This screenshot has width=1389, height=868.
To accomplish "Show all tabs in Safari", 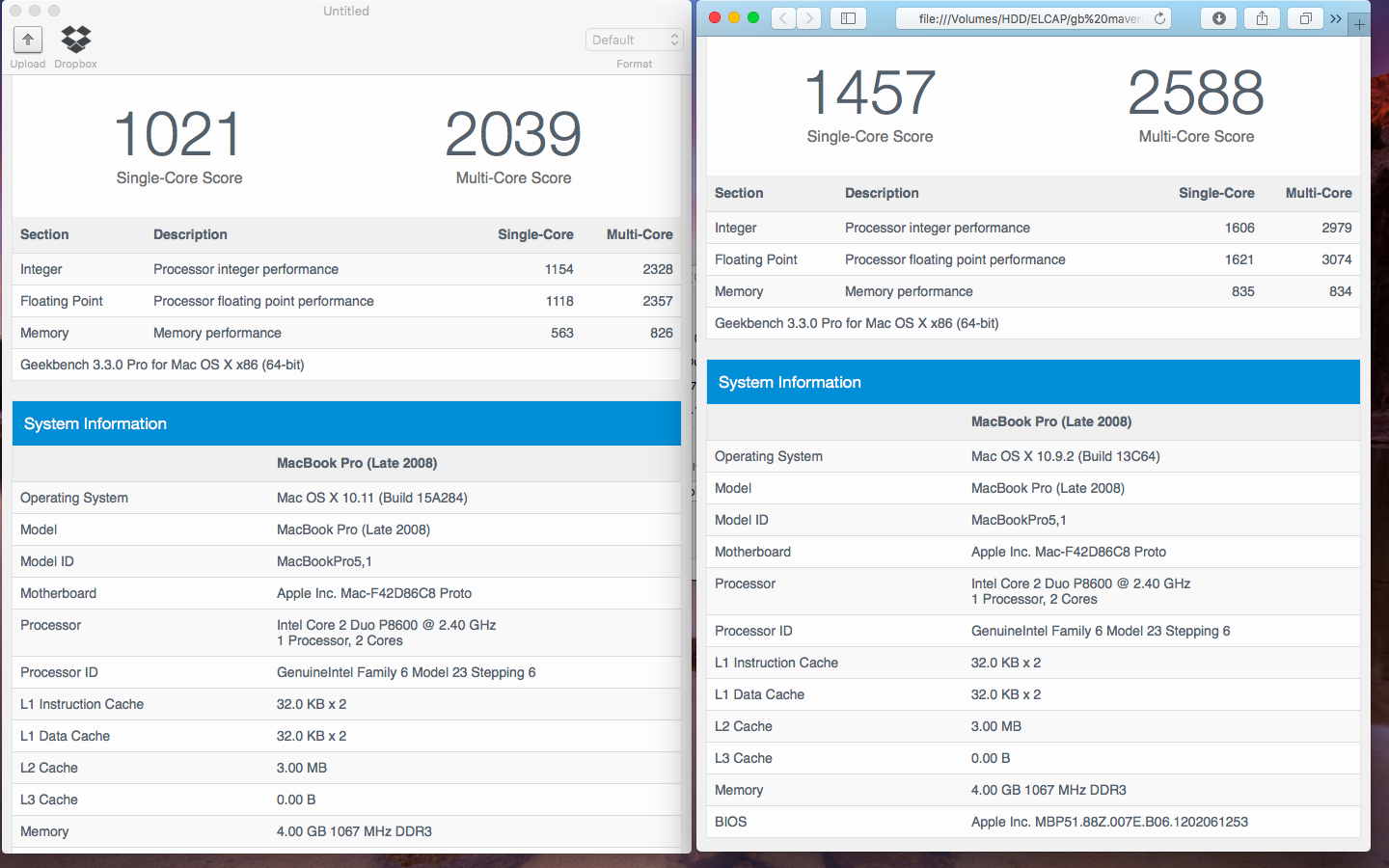I will point(1305,18).
